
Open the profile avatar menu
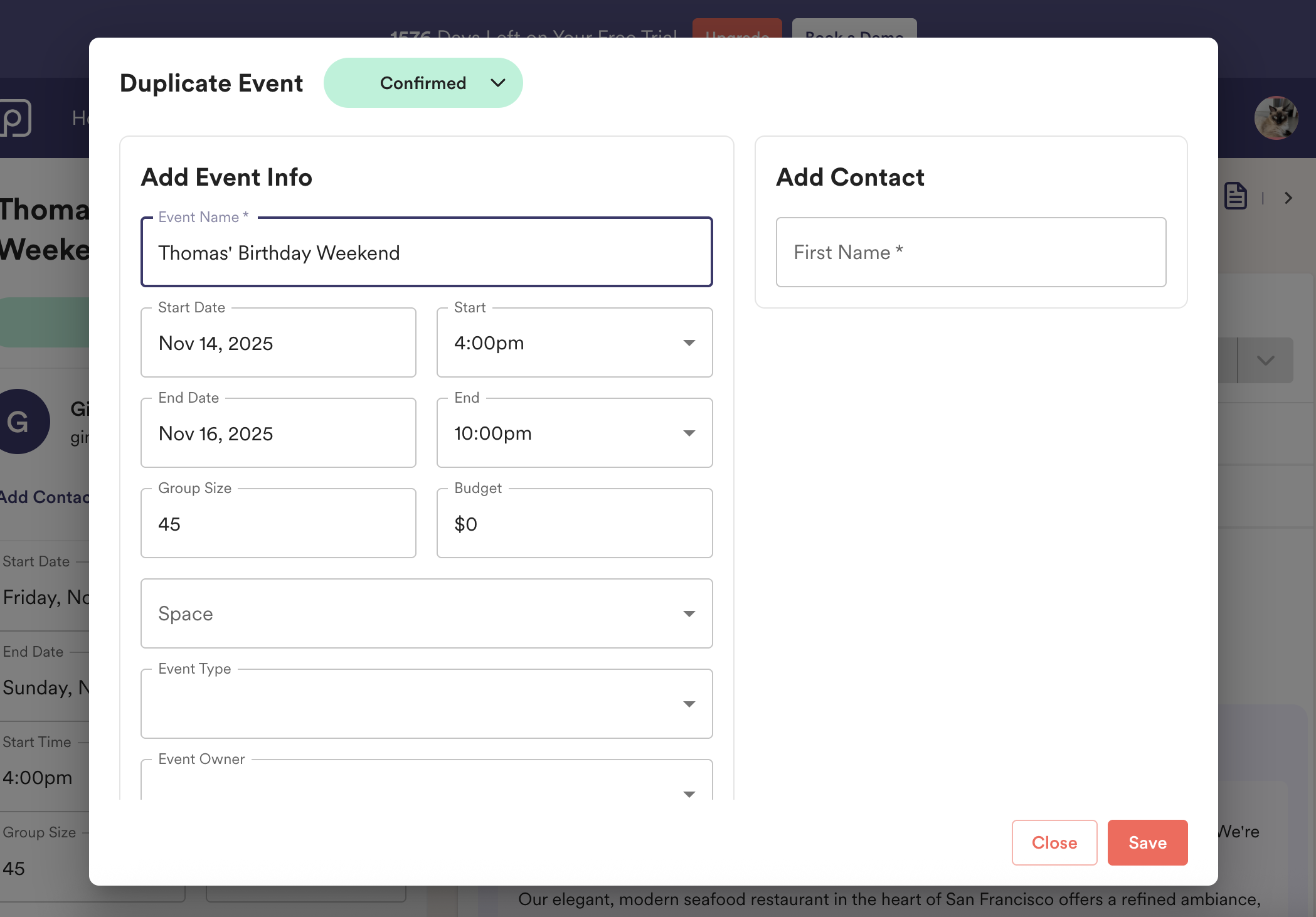click(1276, 117)
